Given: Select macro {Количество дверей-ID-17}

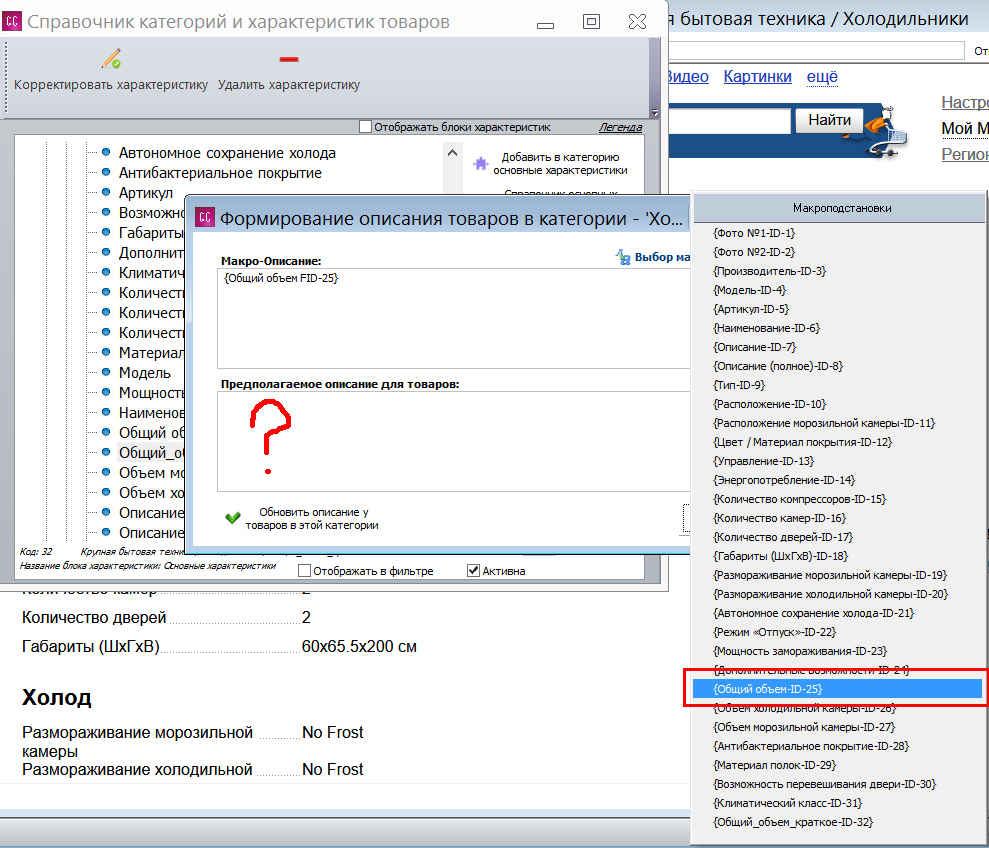Looking at the screenshot, I should click(783, 537).
